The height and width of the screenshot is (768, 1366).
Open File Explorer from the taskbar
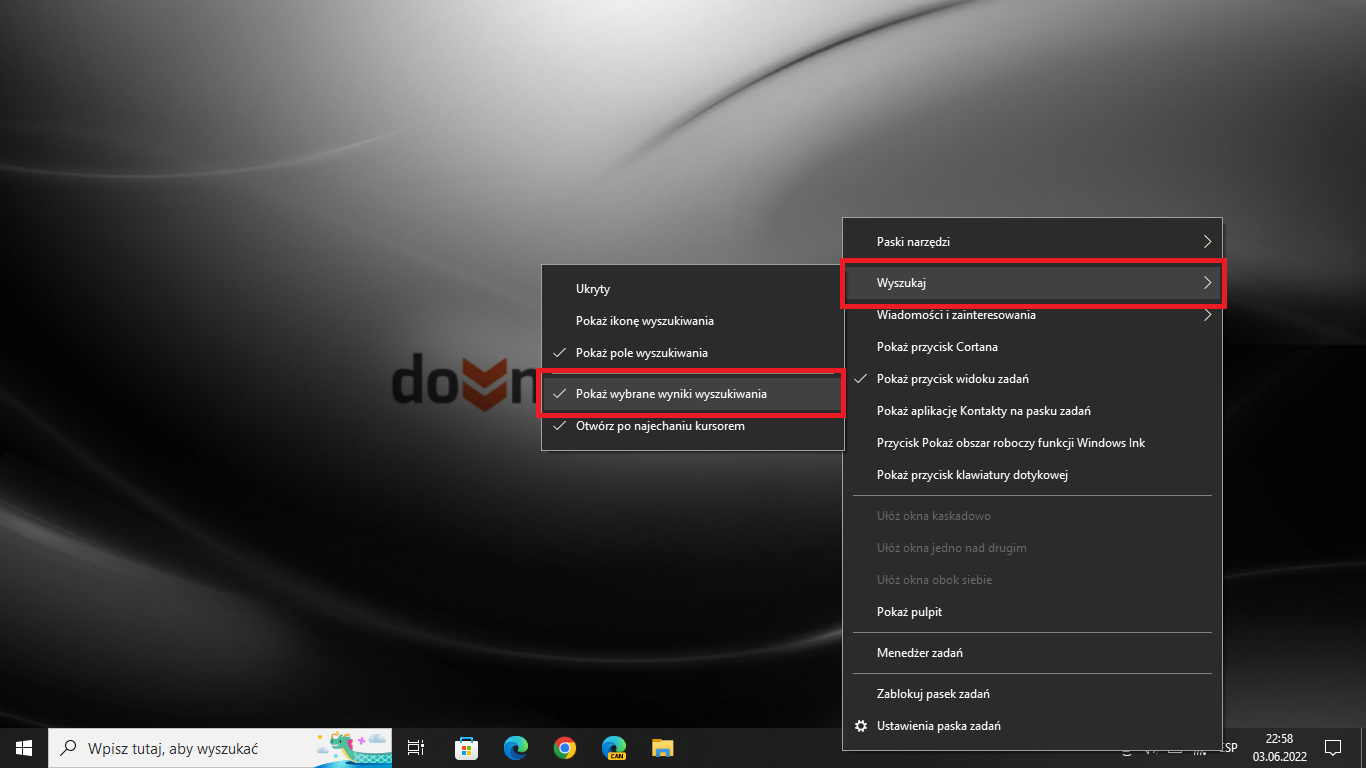coord(663,747)
